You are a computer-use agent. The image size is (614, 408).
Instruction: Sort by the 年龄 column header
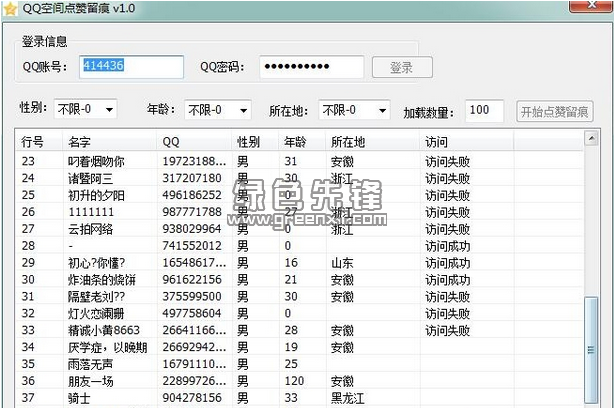[302, 141]
